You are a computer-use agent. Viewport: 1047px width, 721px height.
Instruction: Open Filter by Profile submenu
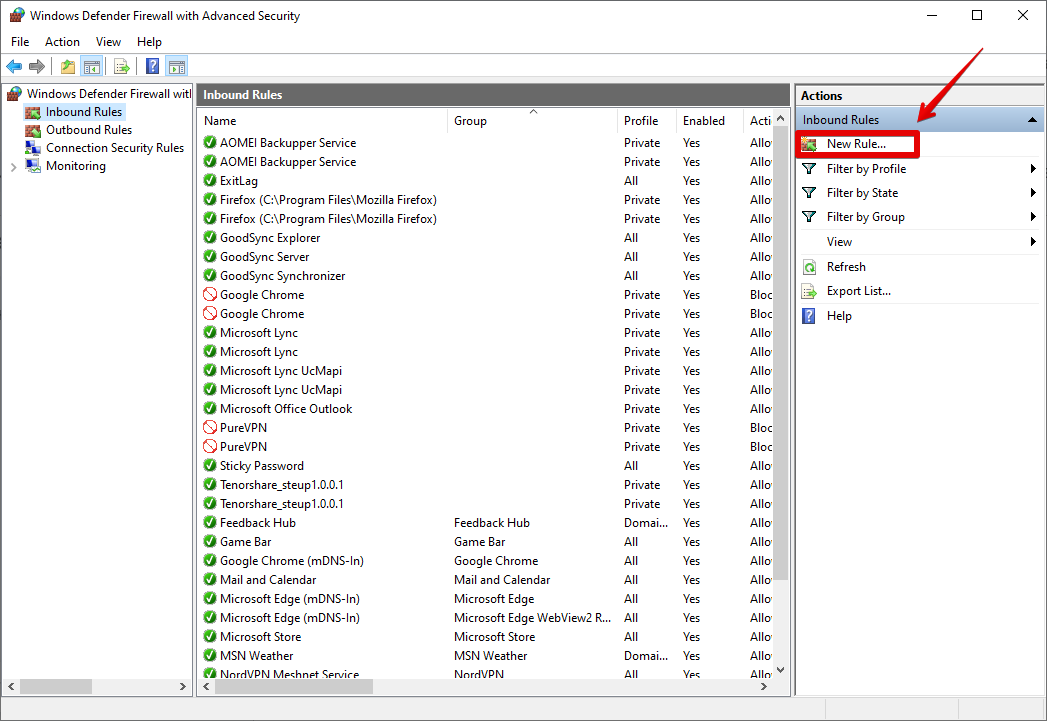click(x=866, y=169)
